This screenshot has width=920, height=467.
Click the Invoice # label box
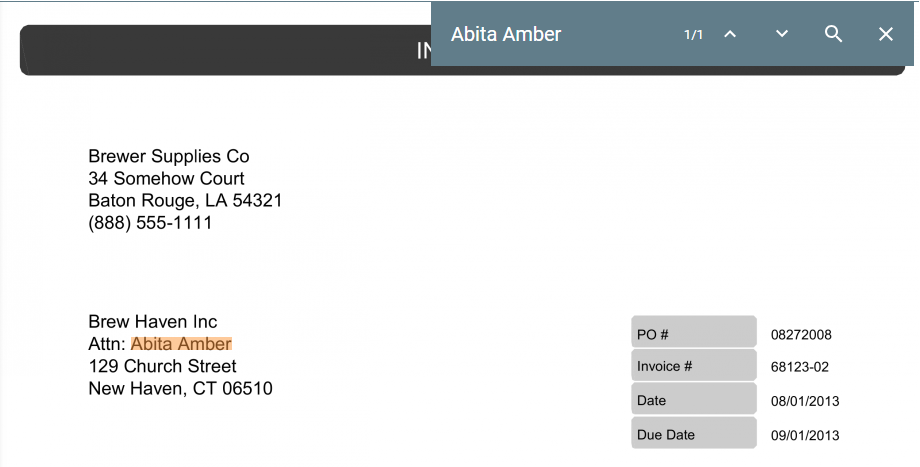[x=693, y=366]
